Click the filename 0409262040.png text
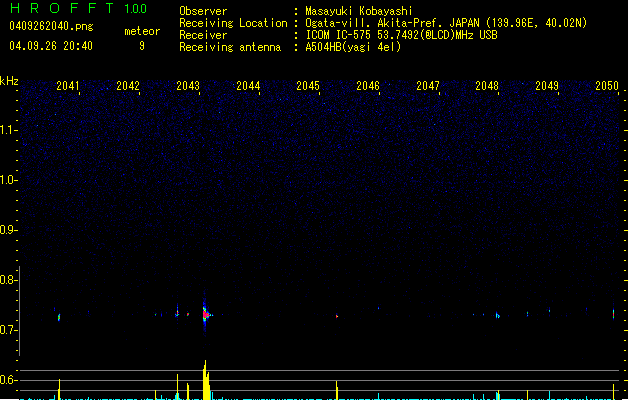 pyautogui.click(x=51, y=26)
